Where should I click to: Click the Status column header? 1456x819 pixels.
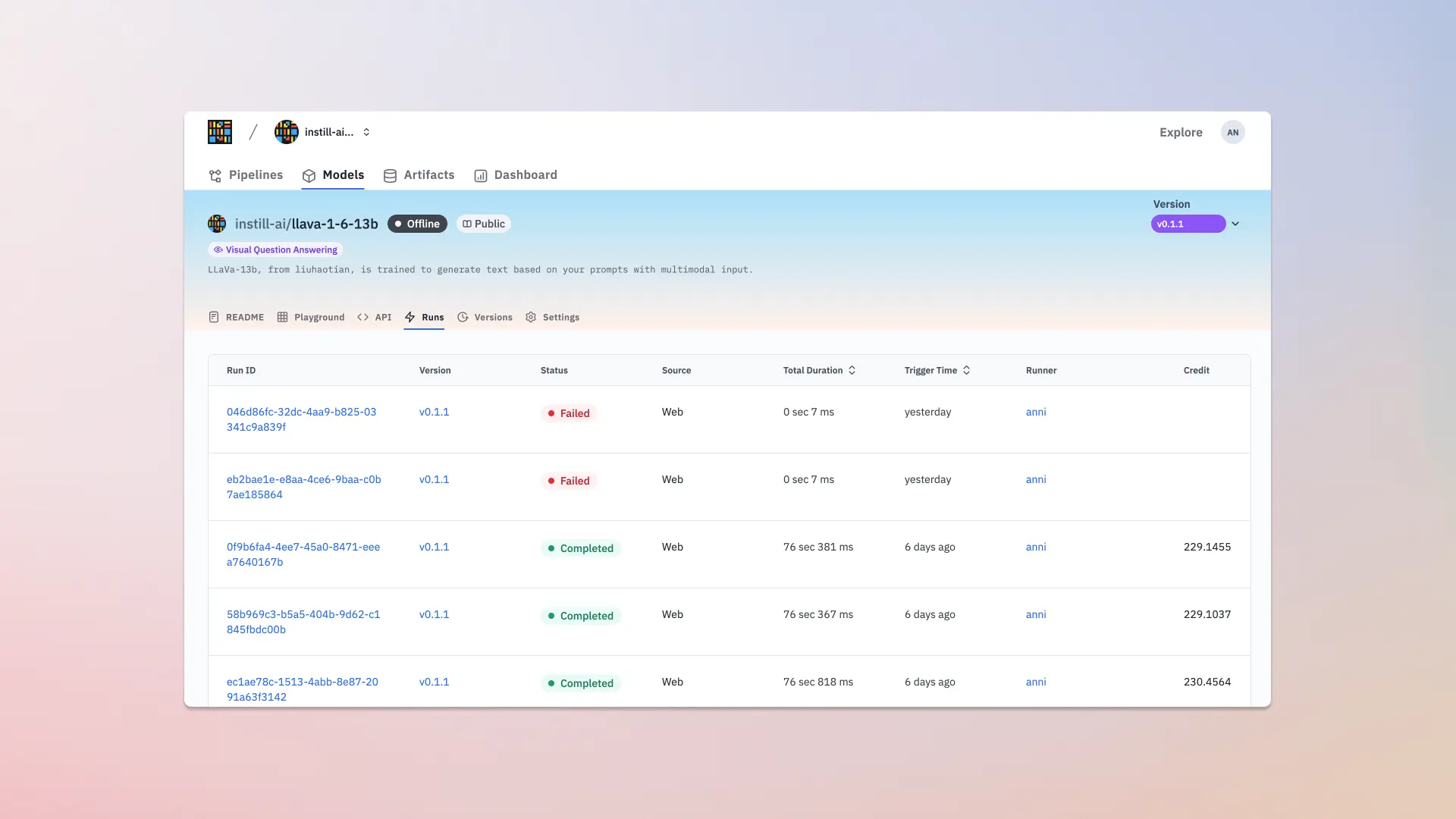click(x=554, y=370)
